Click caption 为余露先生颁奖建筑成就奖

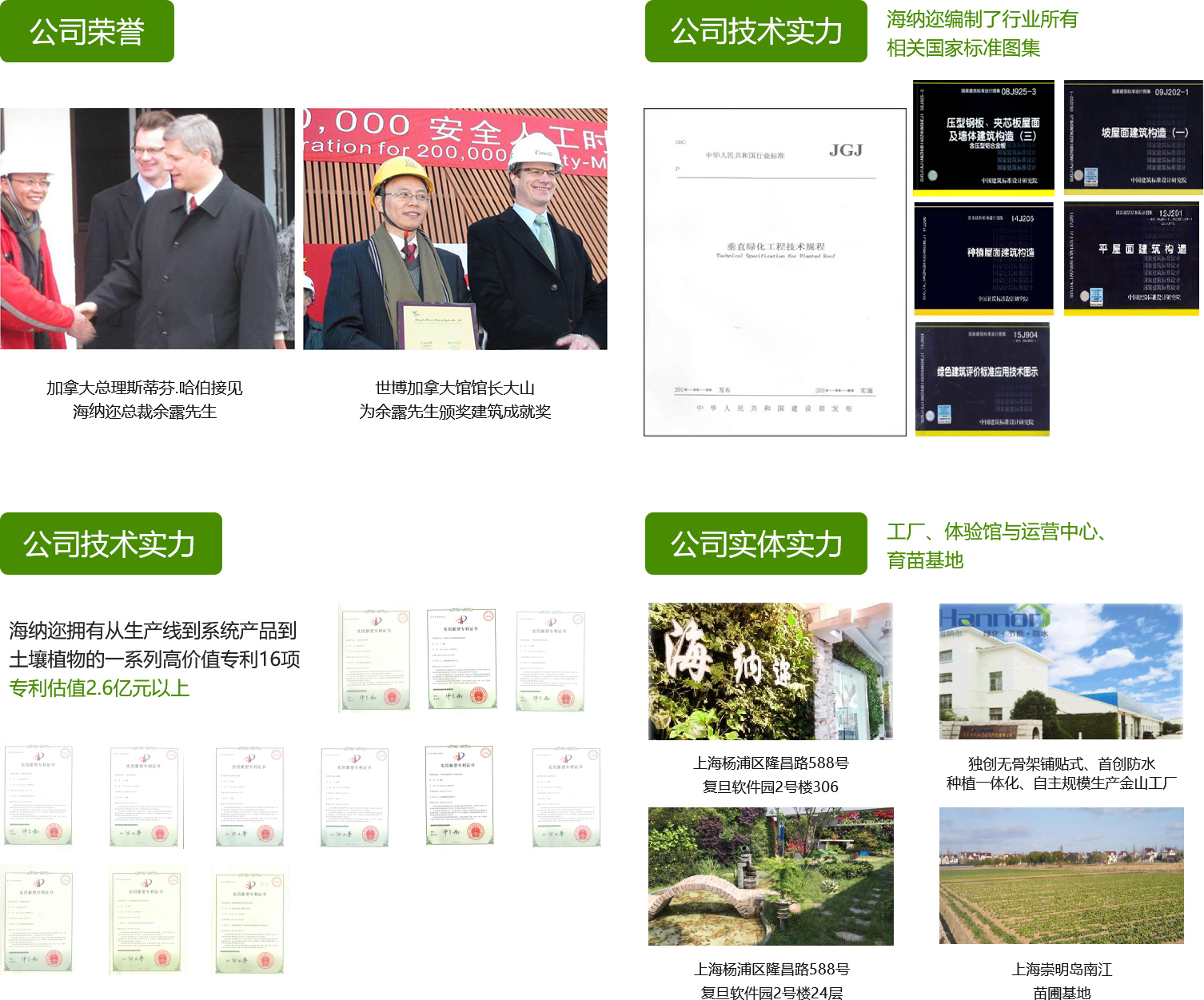[x=455, y=412]
